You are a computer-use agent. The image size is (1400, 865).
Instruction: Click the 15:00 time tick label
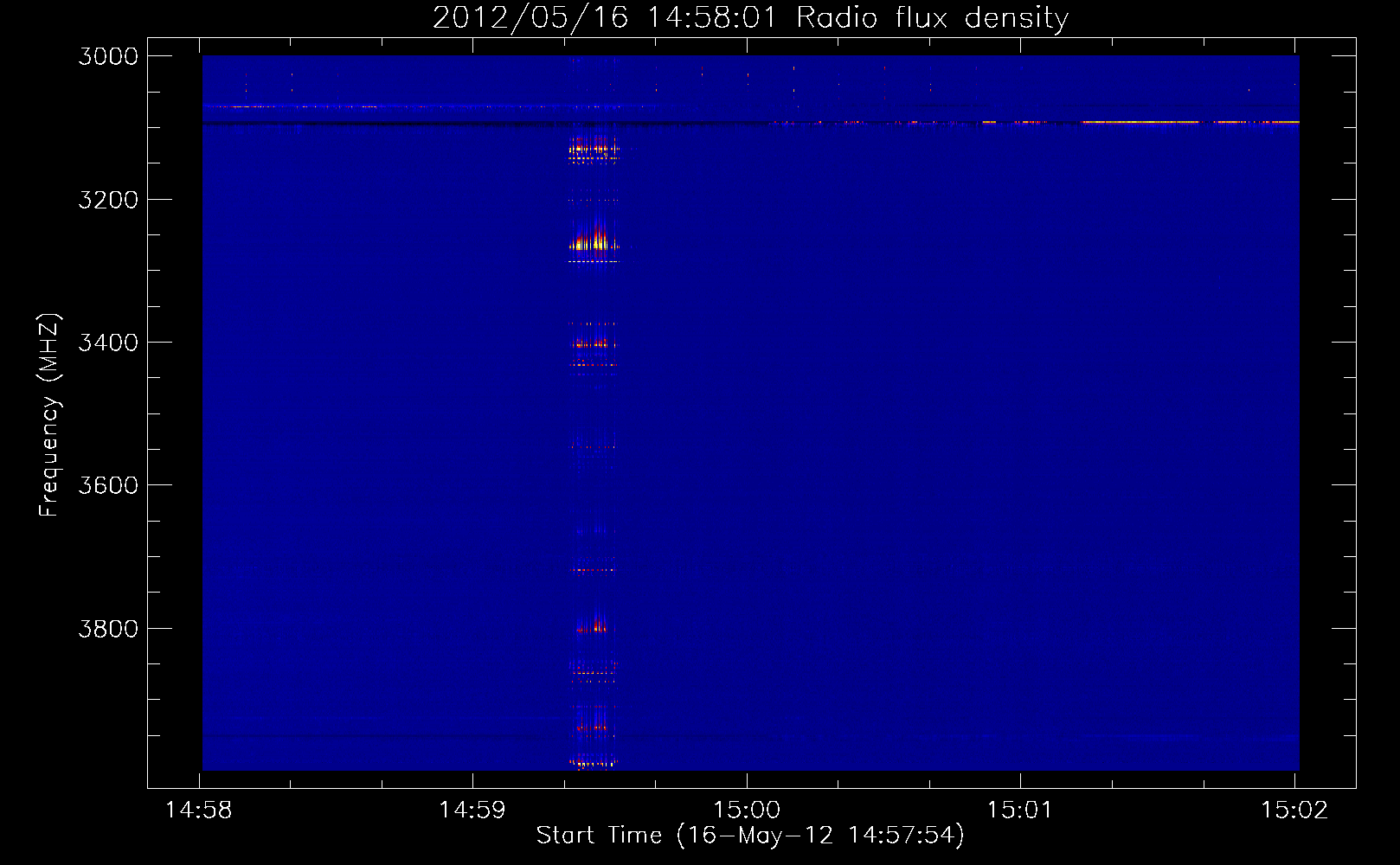click(747, 811)
